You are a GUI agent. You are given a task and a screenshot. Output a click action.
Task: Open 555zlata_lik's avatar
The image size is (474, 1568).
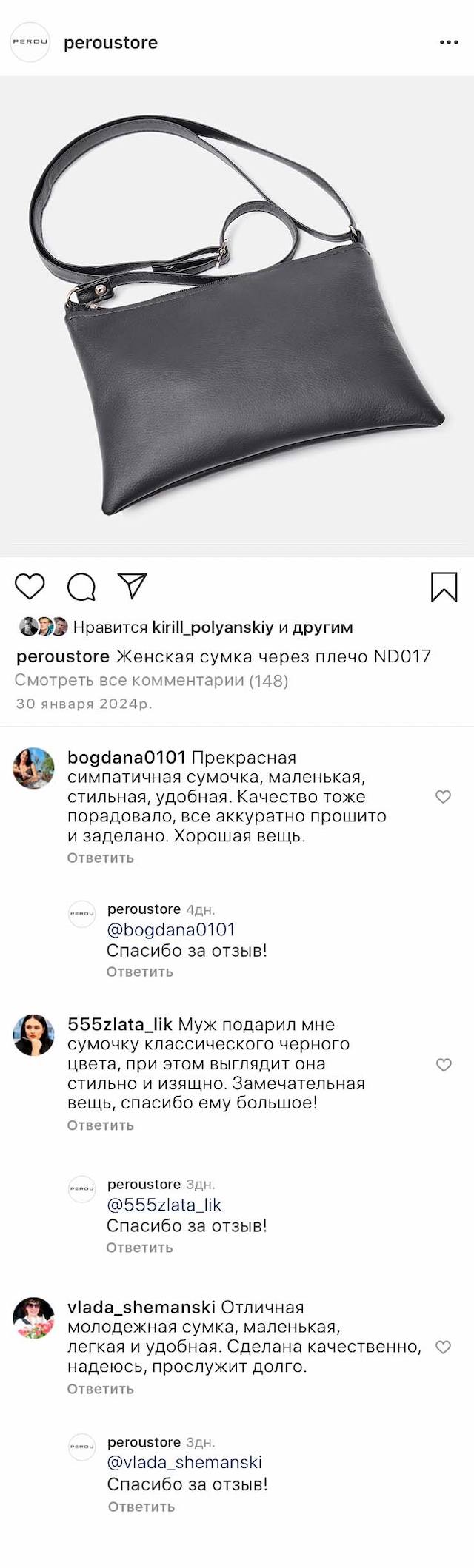click(x=34, y=1035)
